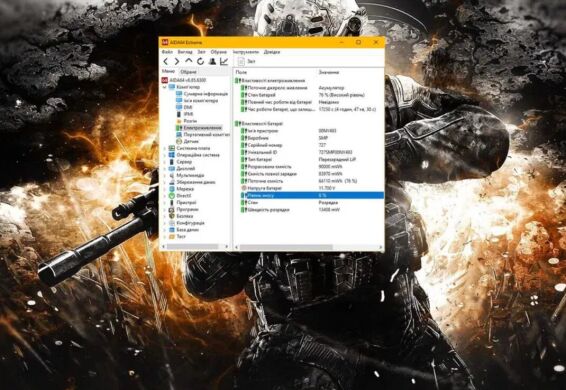This screenshot has height=390, width=566.
Task: Click right arrow of details panel scrollbar
Action: (x=381, y=247)
